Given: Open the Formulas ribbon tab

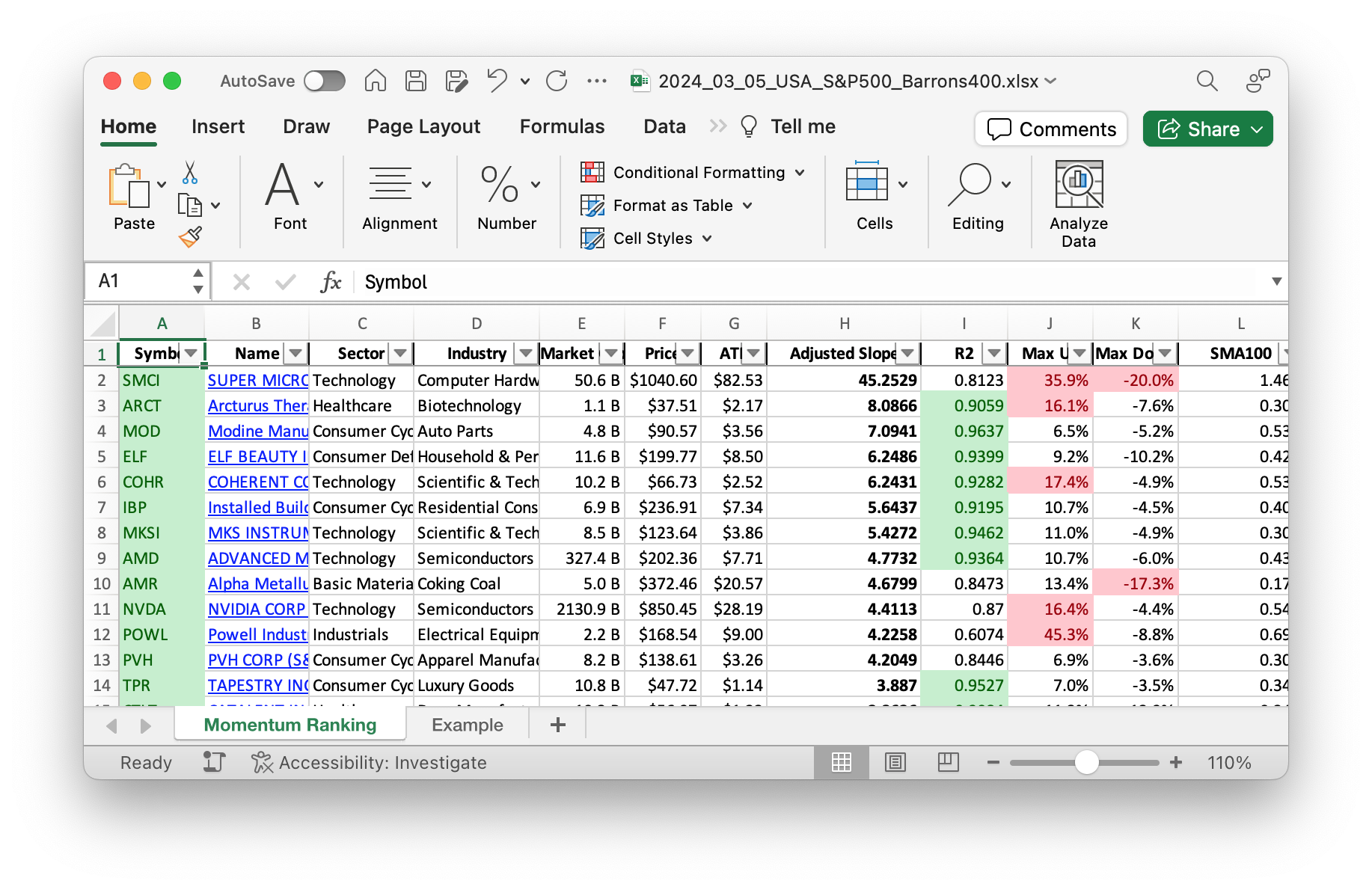Looking at the screenshot, I should tap(562, 126).
